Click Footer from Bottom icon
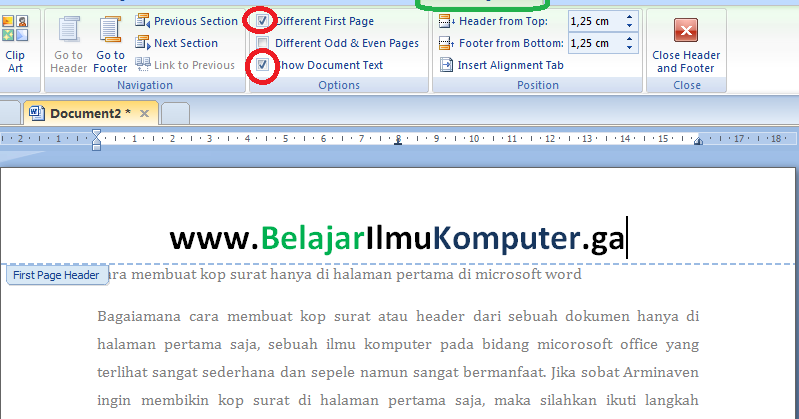Screen dimensions: 799x419 [446, 43]
